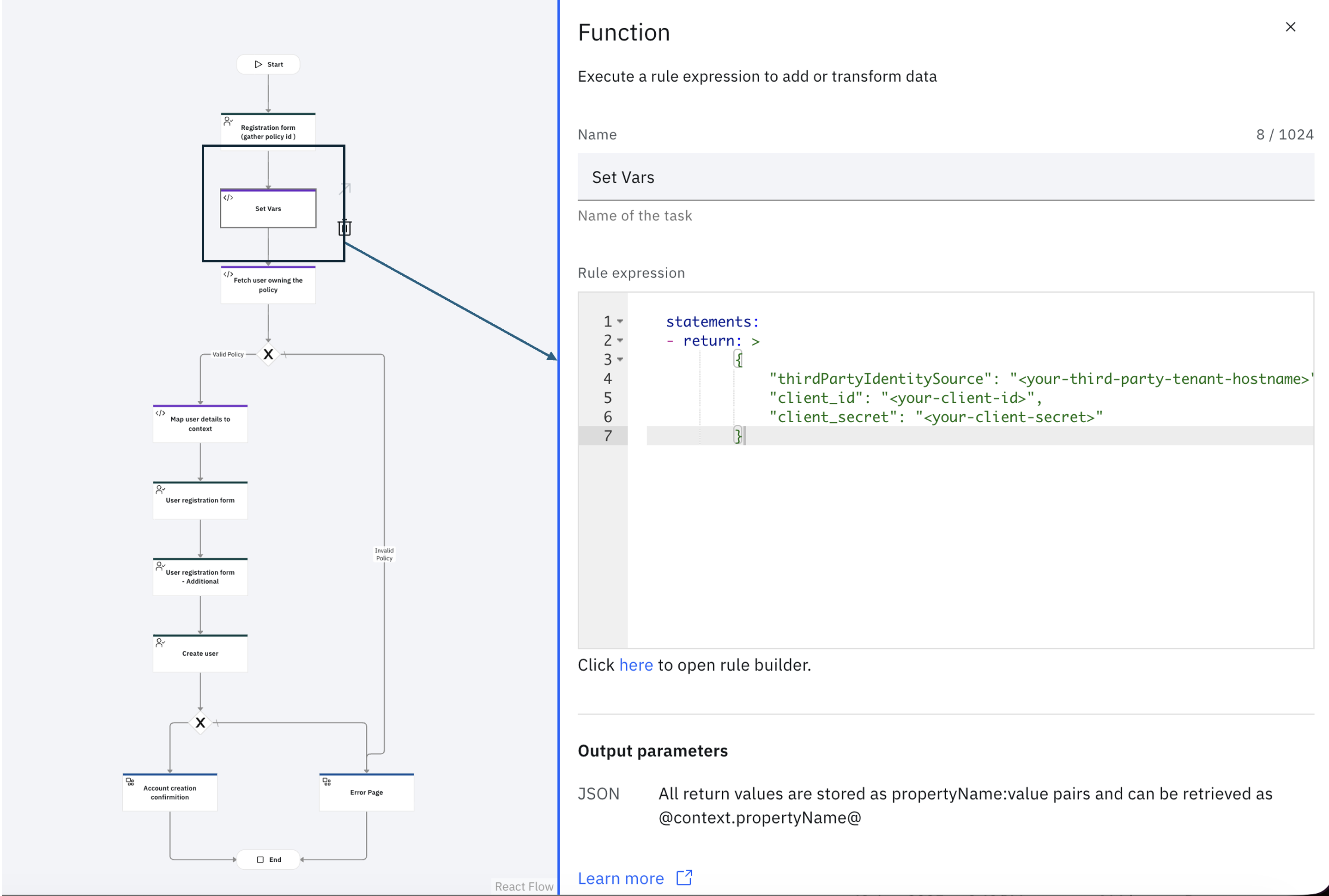Click the React Flow attribution link
The image size is (1329, 896).
click(x=524, y=886)
